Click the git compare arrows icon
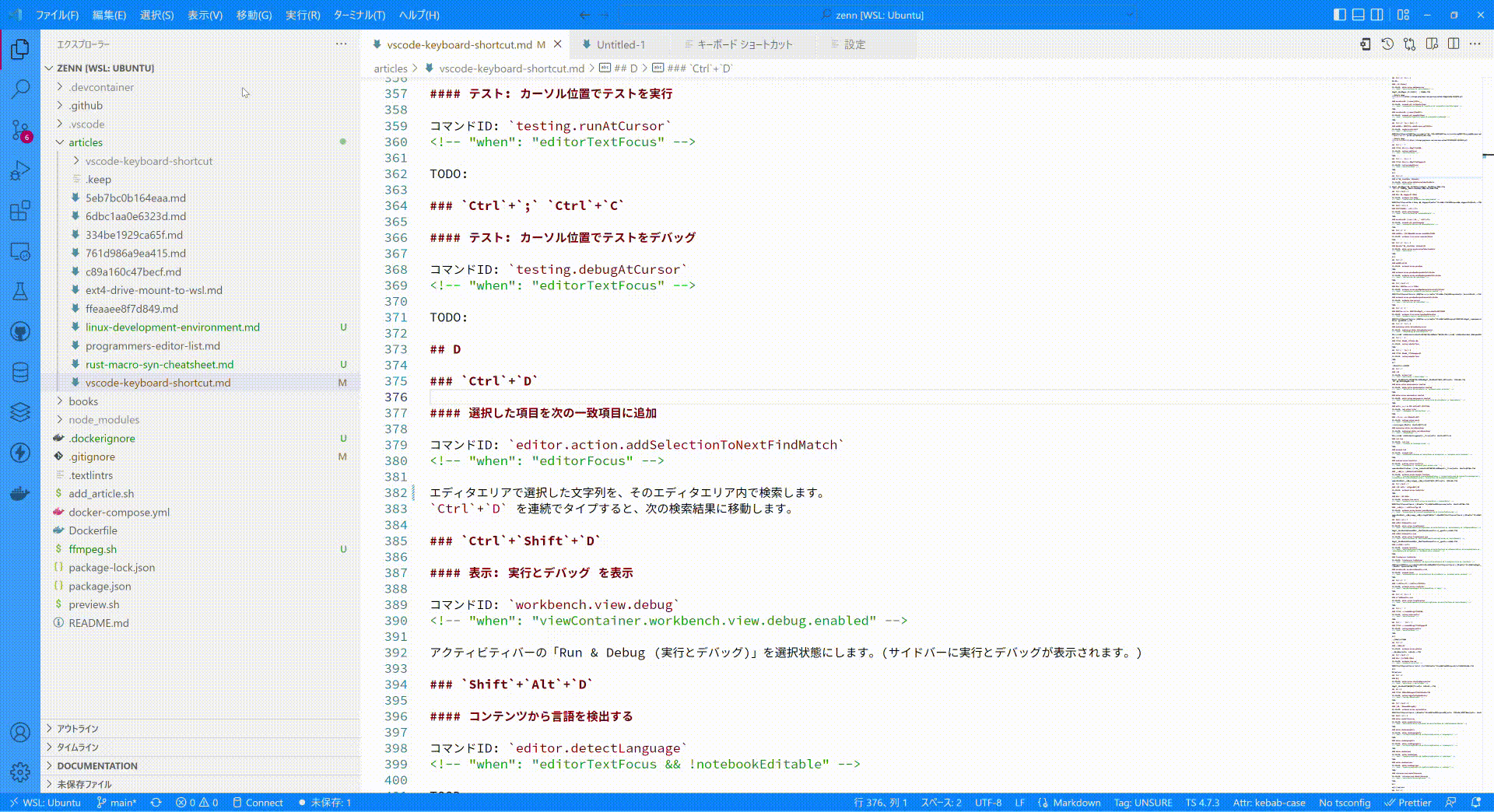The height and width of the screenshot is (812, 1494). [x=1409, y=44]
